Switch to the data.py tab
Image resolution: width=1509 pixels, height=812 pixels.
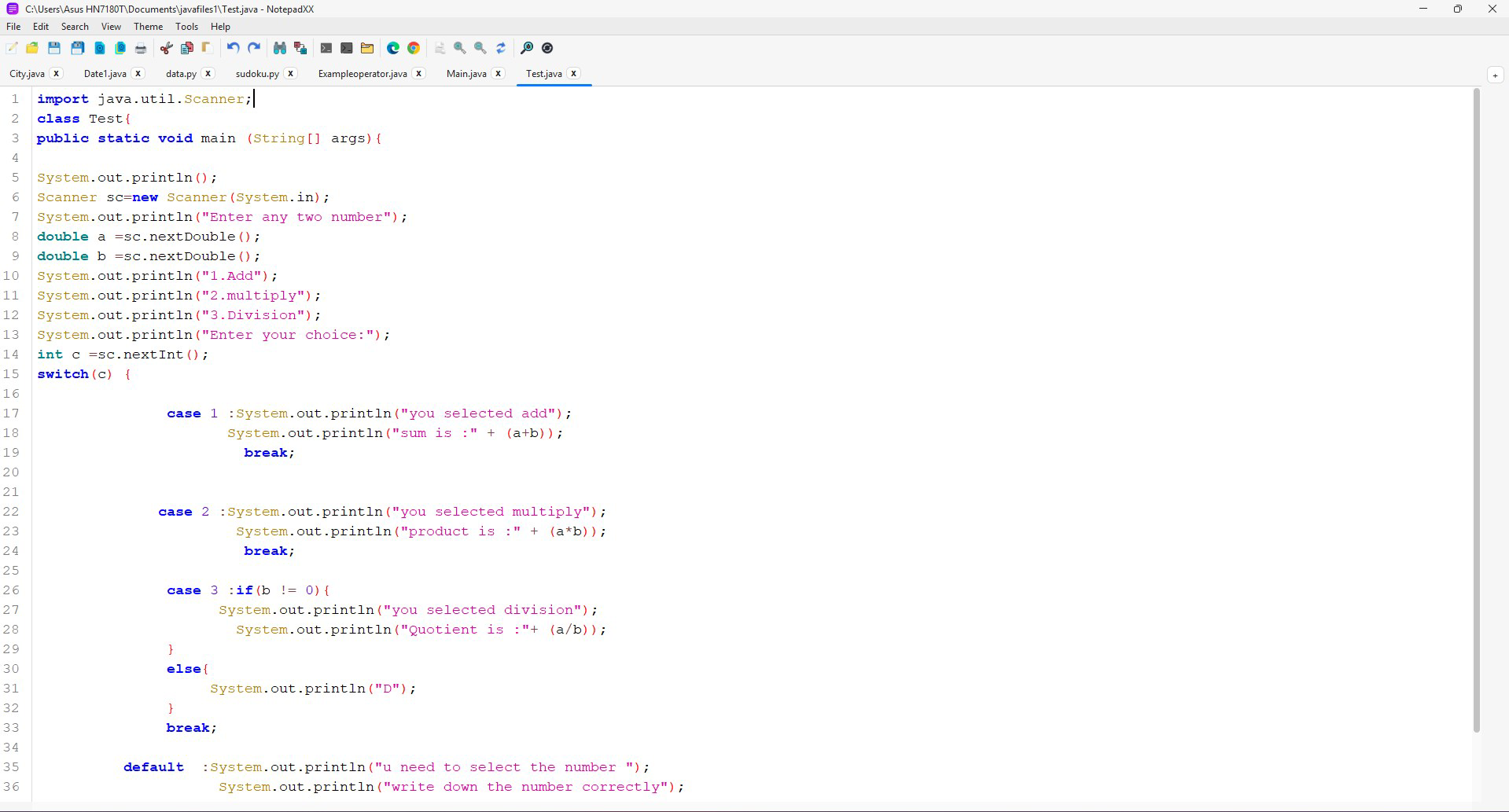click(181, 73)
